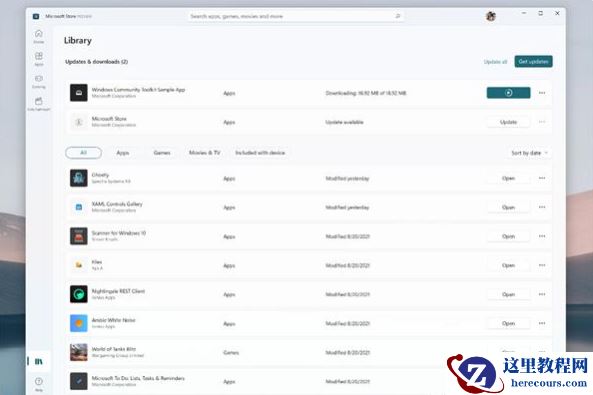Open more options for Microsoft Store update
This screenshot has width=593, height=395.
(542, 122)
